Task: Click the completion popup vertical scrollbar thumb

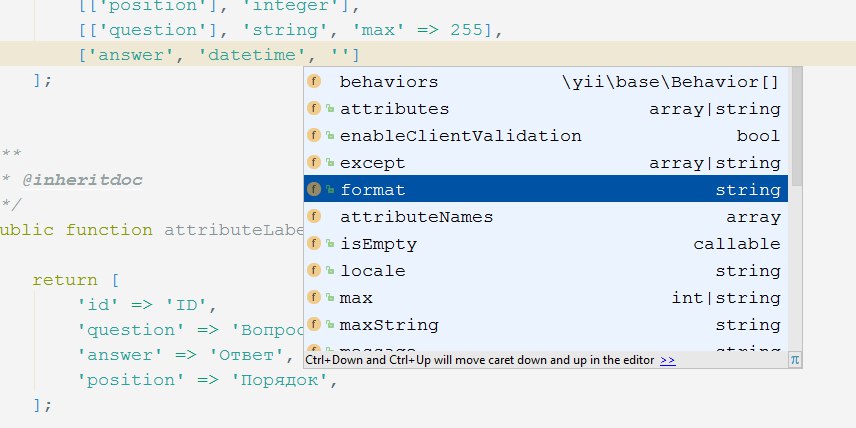Action: point(796,127)
